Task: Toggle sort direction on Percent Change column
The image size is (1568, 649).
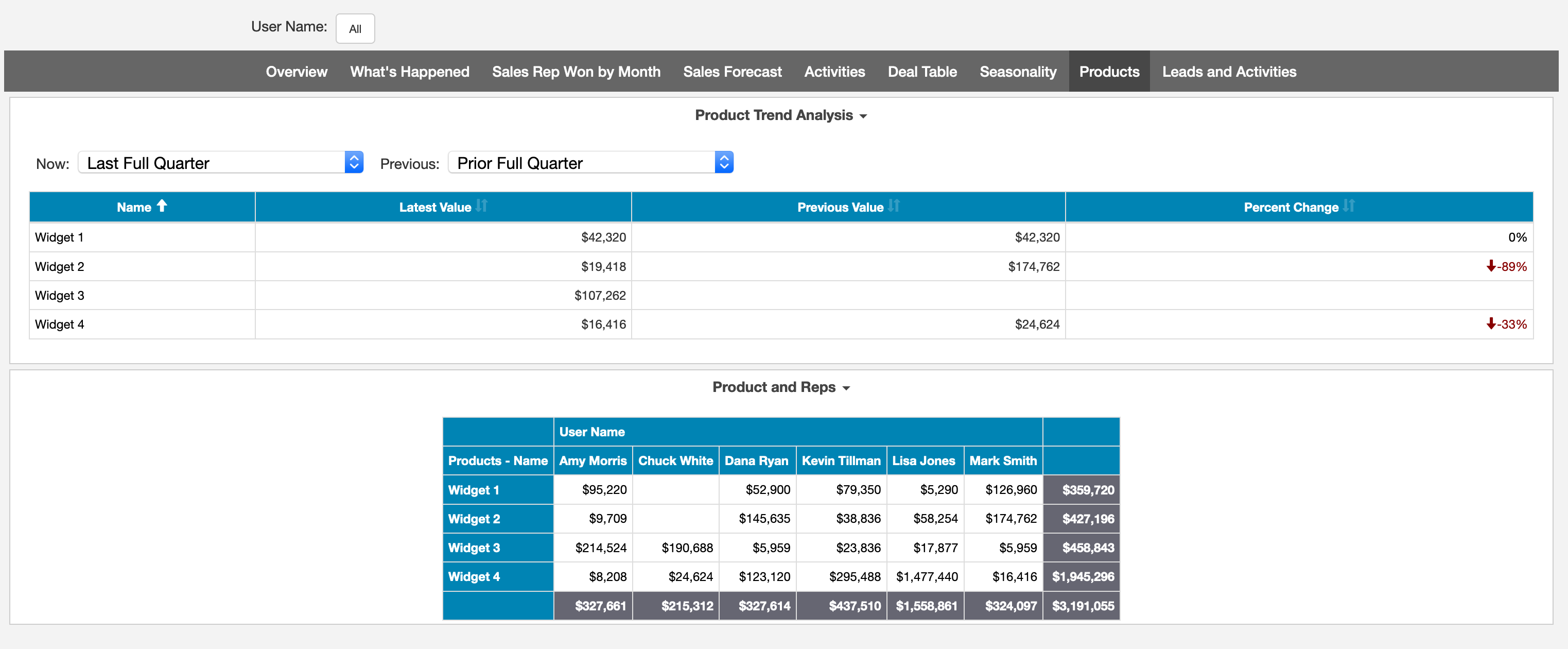Action: click(1349, 206)
